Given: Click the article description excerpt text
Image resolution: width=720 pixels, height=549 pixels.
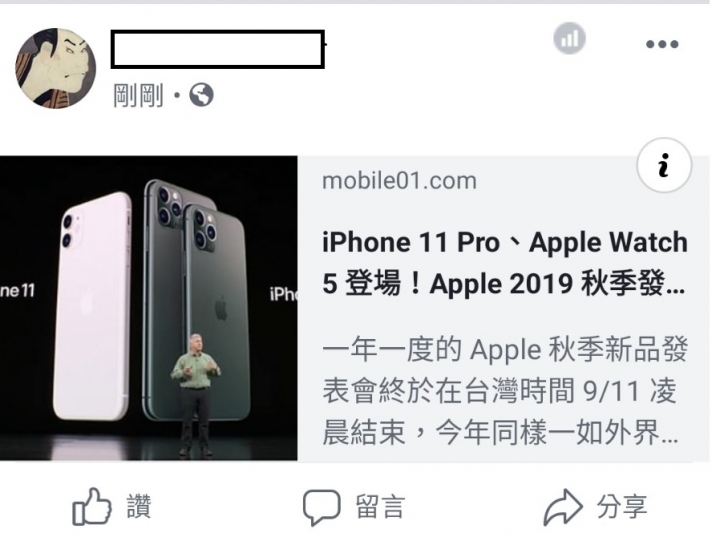Looking at the screenshot, I should tap(505, 391).
